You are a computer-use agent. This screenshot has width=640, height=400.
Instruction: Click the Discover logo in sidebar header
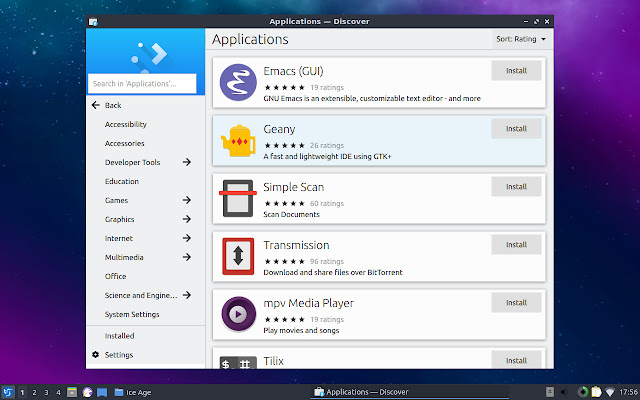[149, 56]
